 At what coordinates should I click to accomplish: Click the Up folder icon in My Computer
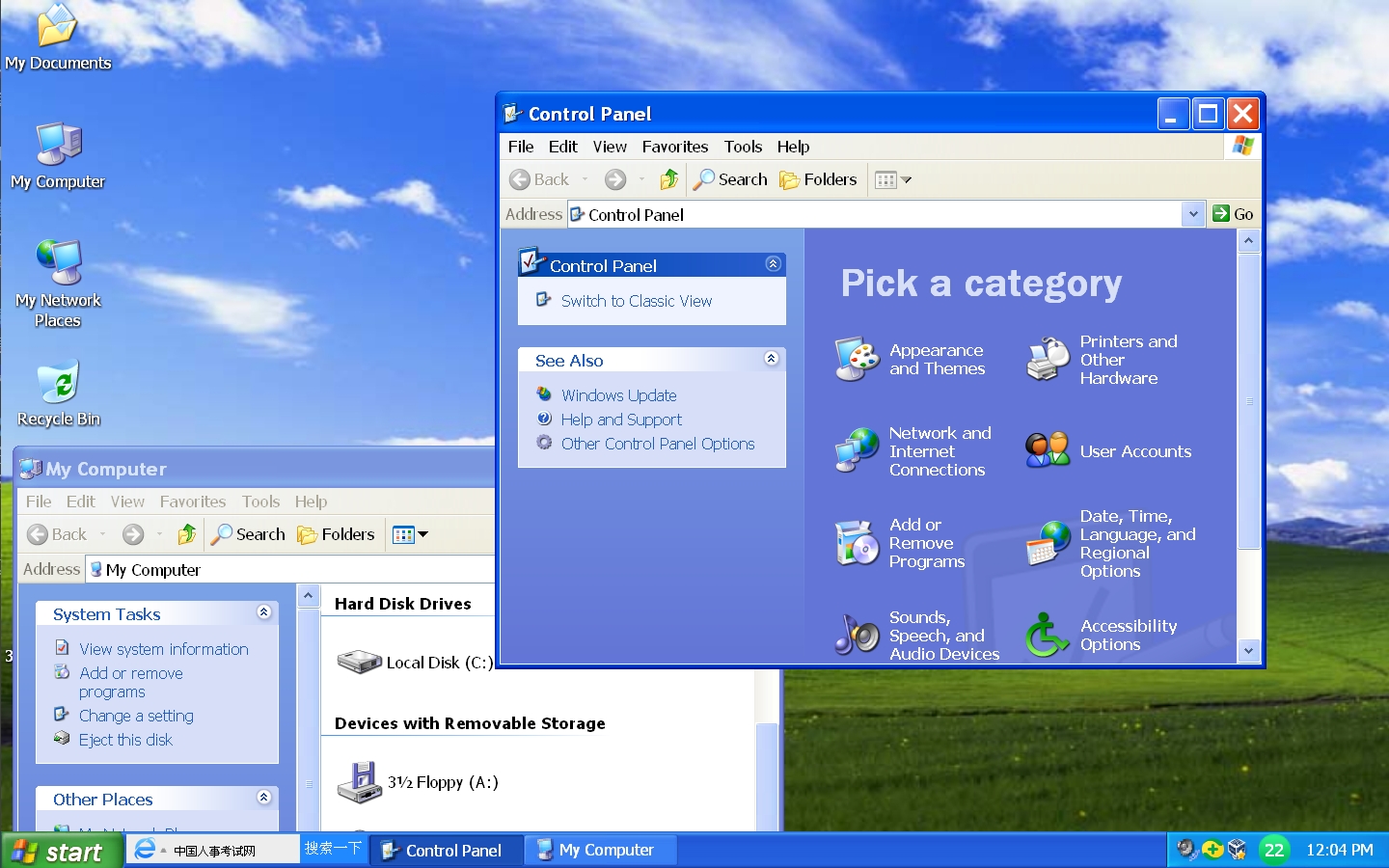click(x=187, y=534)
